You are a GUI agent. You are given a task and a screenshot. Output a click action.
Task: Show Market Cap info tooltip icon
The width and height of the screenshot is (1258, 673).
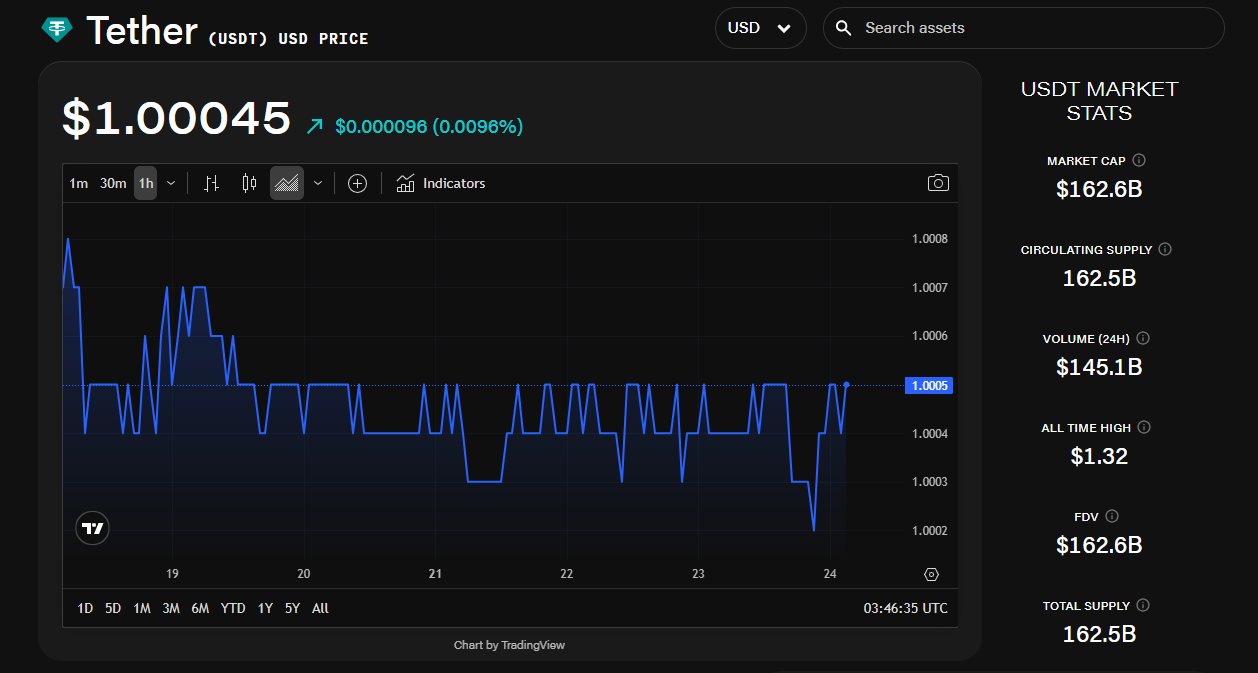[1139, 160]
